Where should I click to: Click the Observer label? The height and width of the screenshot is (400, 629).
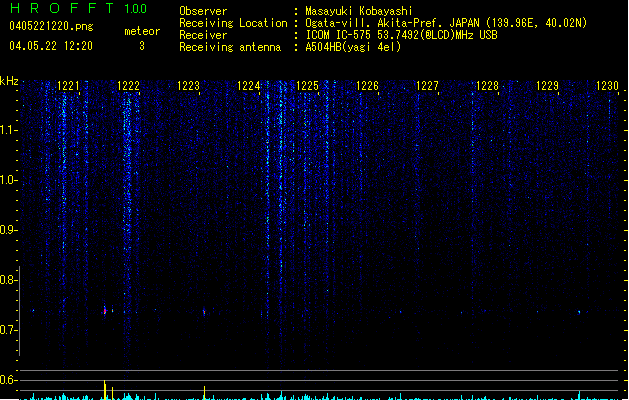pyautogui.click(x=203, y=11)
